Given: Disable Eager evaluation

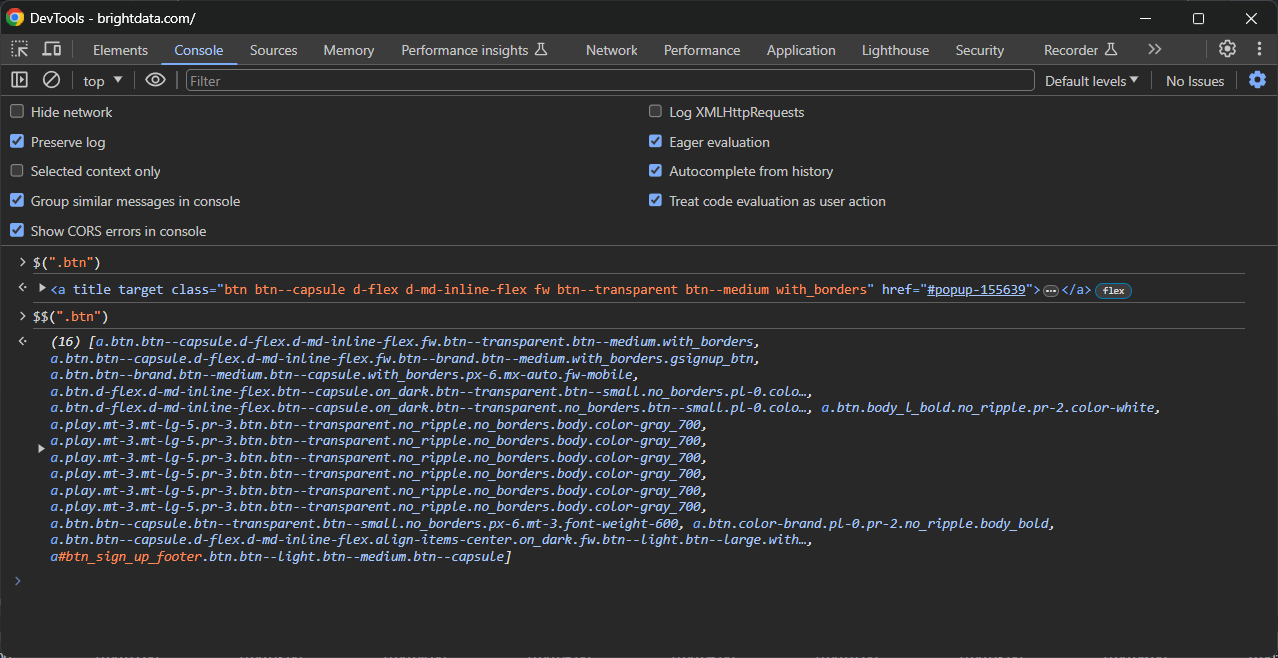Looking at the screenshot, I should pos(655,141).
